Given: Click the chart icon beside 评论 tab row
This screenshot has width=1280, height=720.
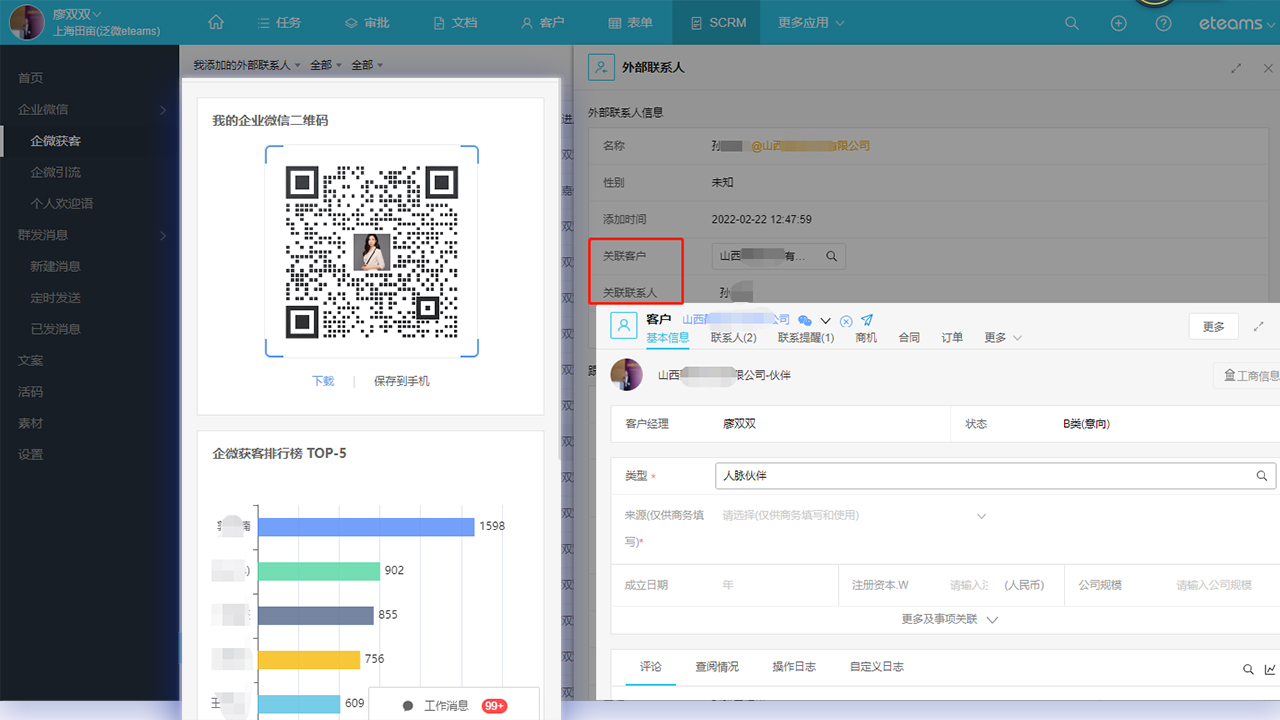Looking at the screenshot, I should coord(1269,669).
